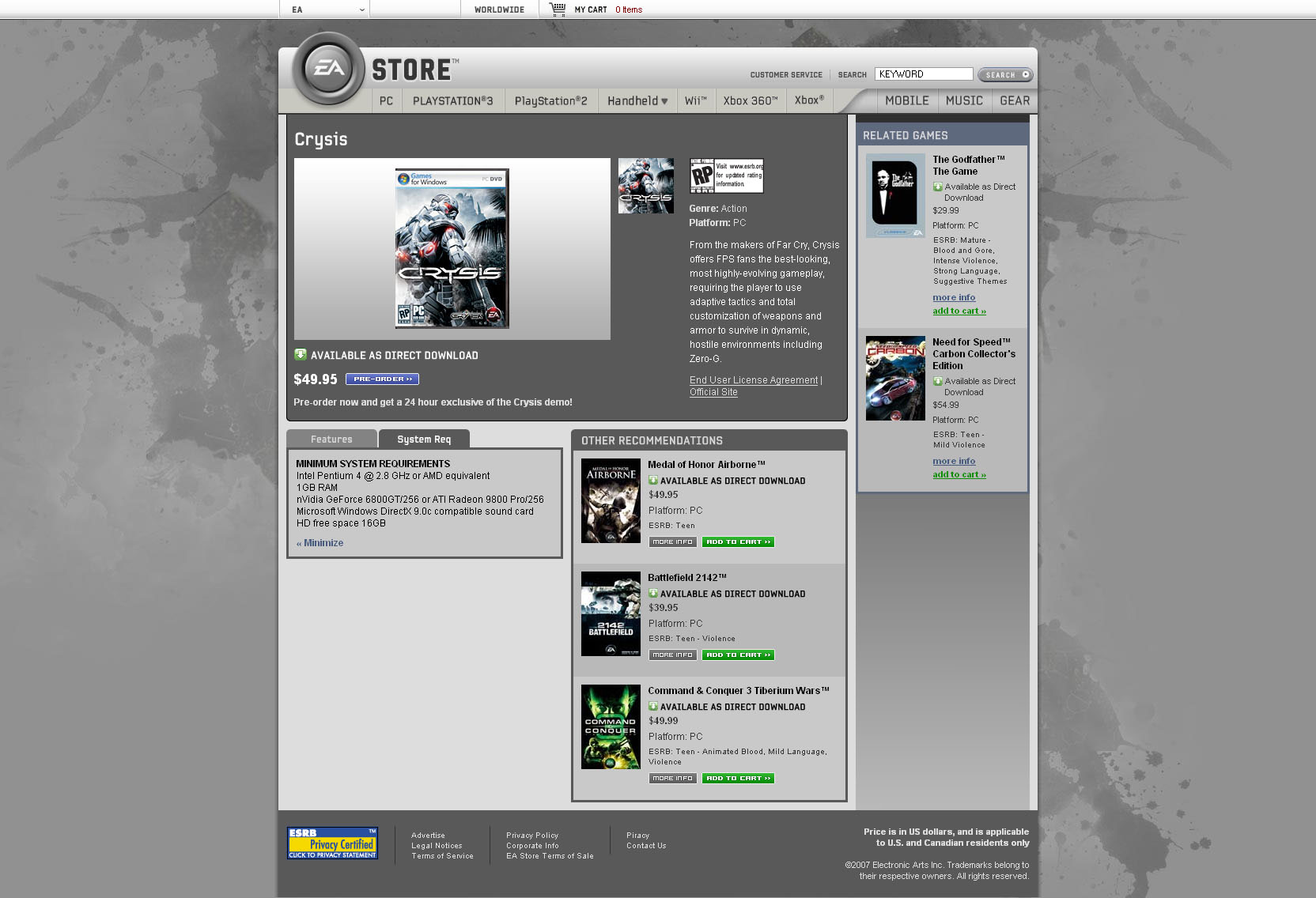The image size is (1316, 898).
Task: Click the green download icon beside Crysis availability
Action: pos(301,355)
